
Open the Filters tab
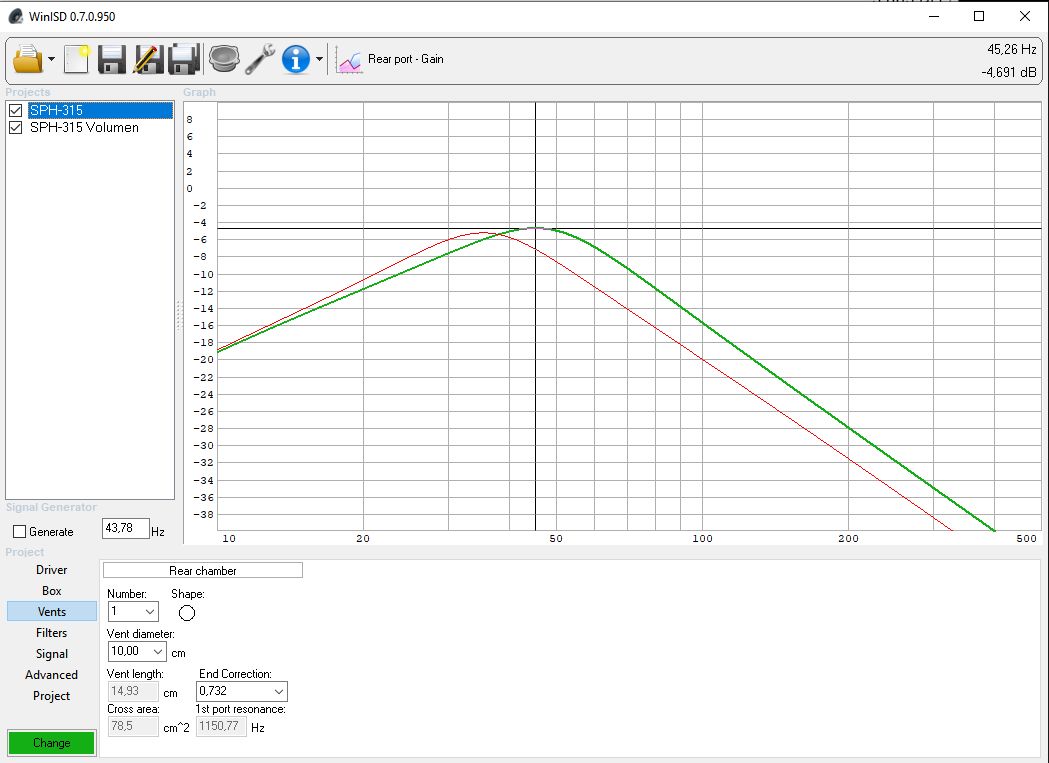52,633
